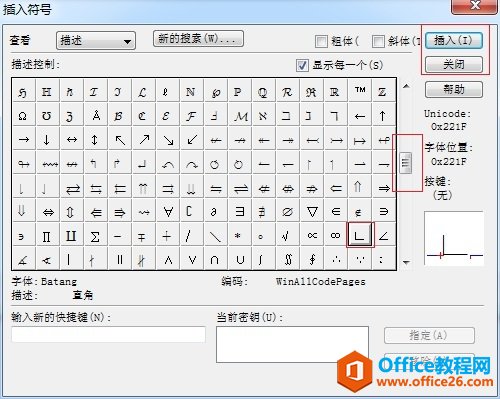Select the for-all ∀ symbol
500x399 pixels.
(168, 211)
